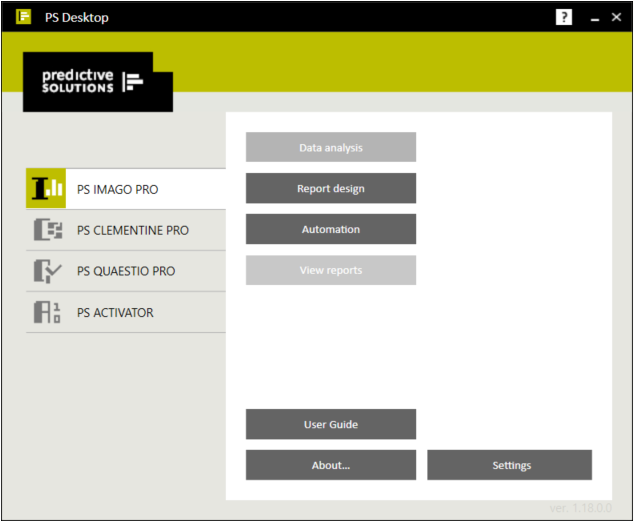Click the PS CLEMENTINE PRO icon

click(x=48, y=230)
